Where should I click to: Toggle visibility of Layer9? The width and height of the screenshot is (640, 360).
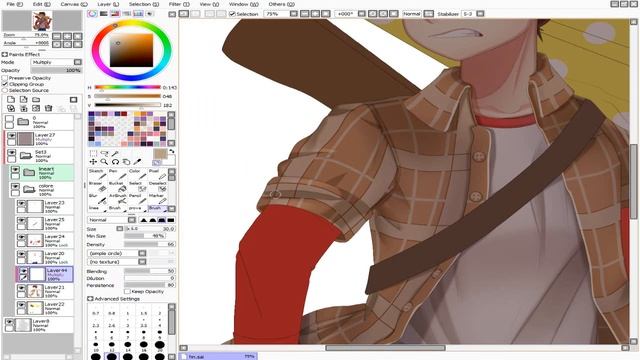[9, 322]
